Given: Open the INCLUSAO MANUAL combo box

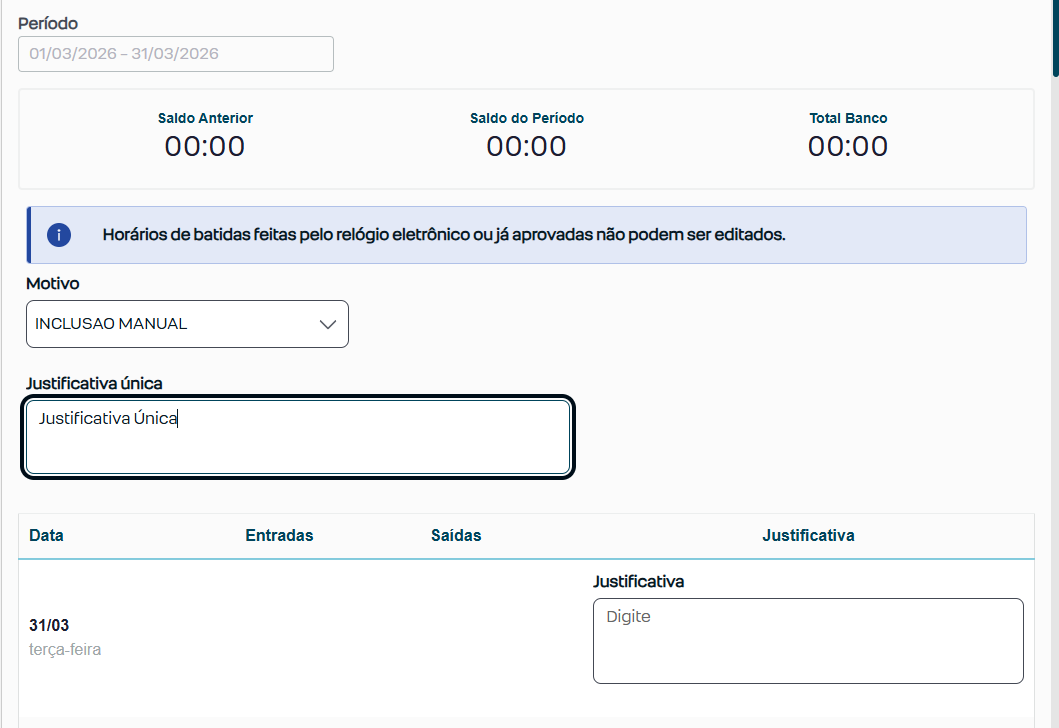Looking at the screenshot, I should click(187, 324).
